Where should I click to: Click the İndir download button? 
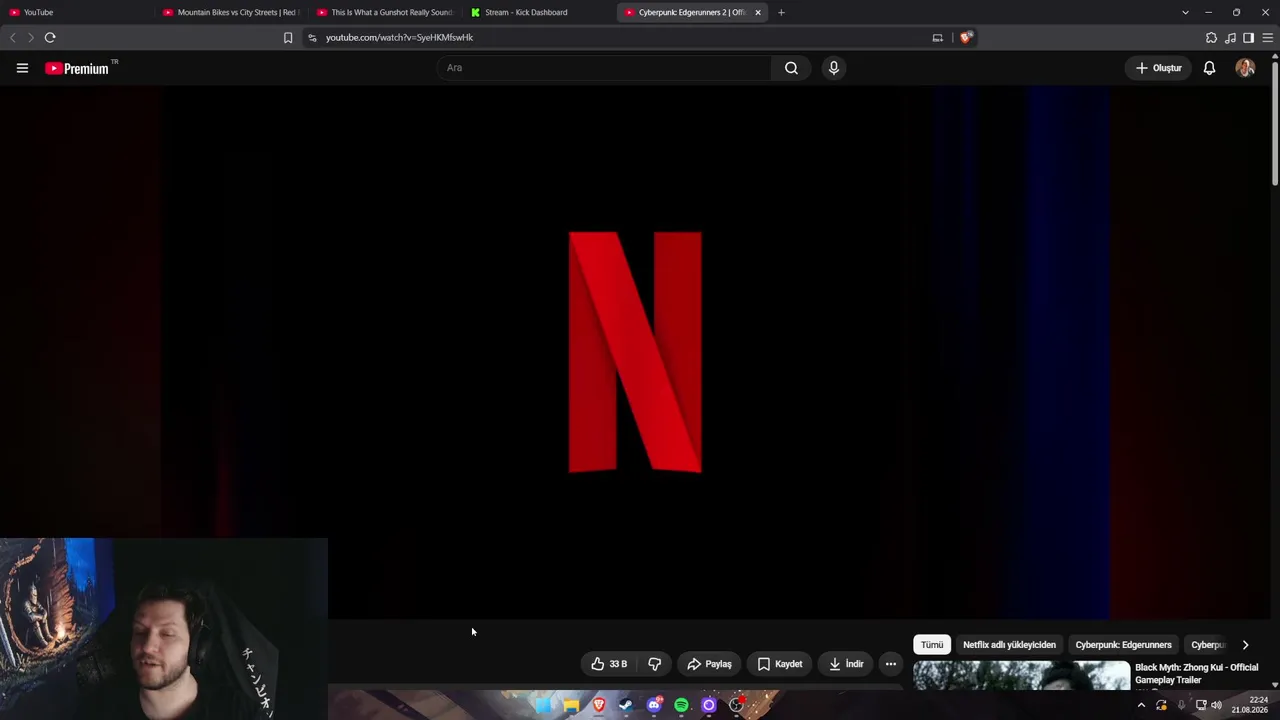845,664
